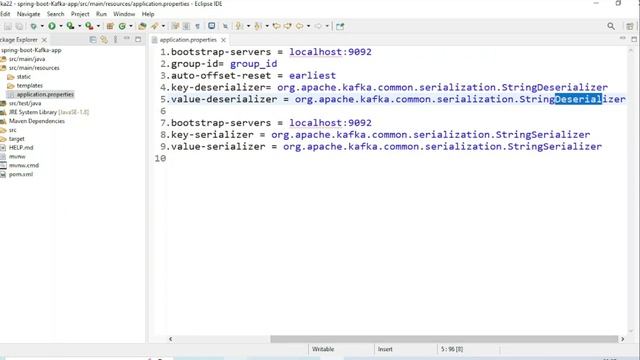Click the 'Writable' status bar entry
The width and height of the screenshot is (640, 360).
[323, 349]
